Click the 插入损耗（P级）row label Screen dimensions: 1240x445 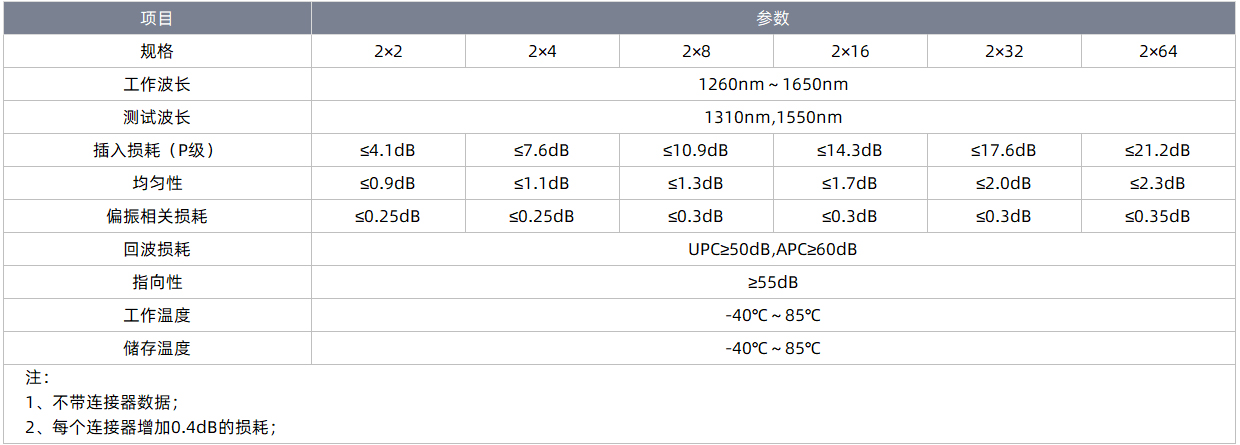[157, 150]
